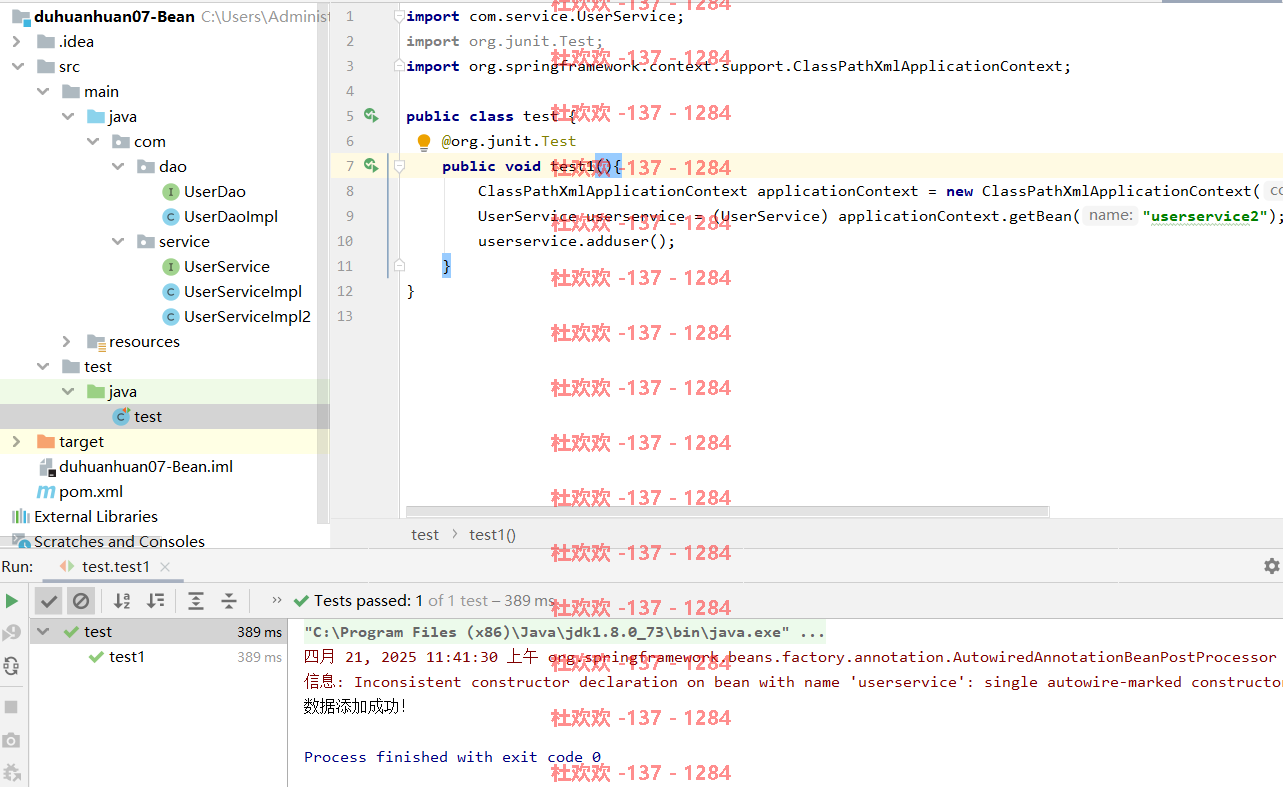Fold the imports block at line 1

[399, 17]
